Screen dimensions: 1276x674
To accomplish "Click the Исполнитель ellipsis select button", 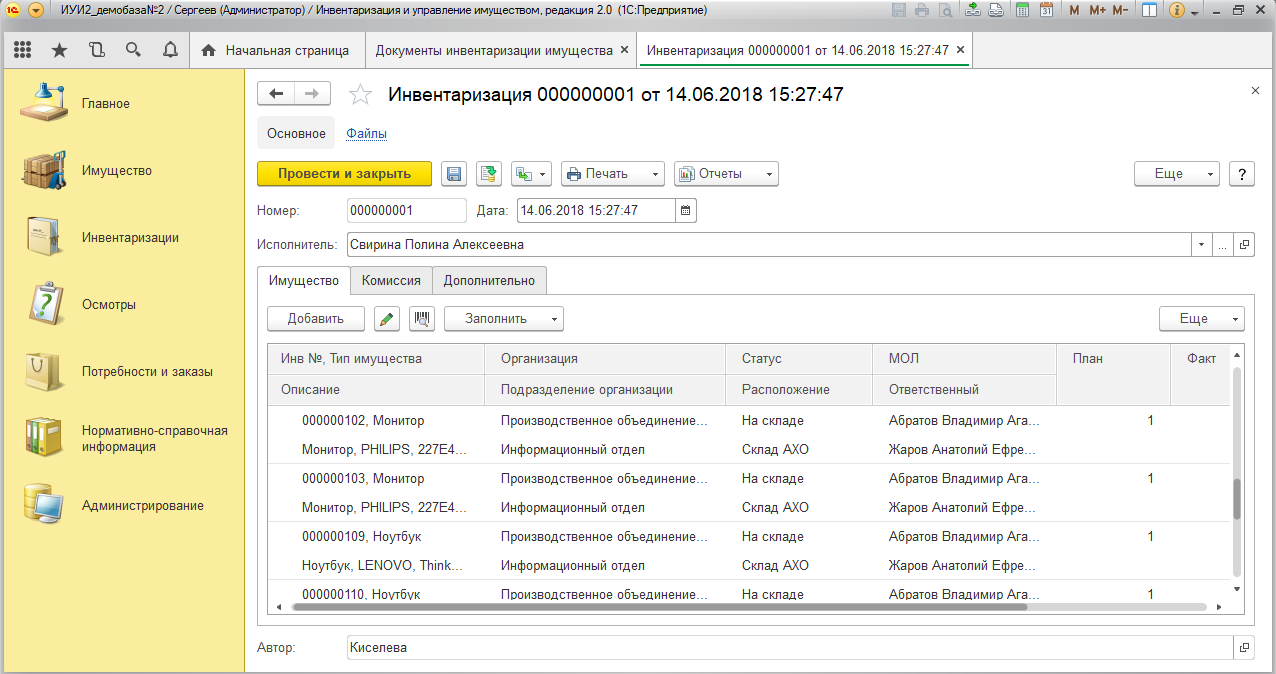I will [1222, 244].
